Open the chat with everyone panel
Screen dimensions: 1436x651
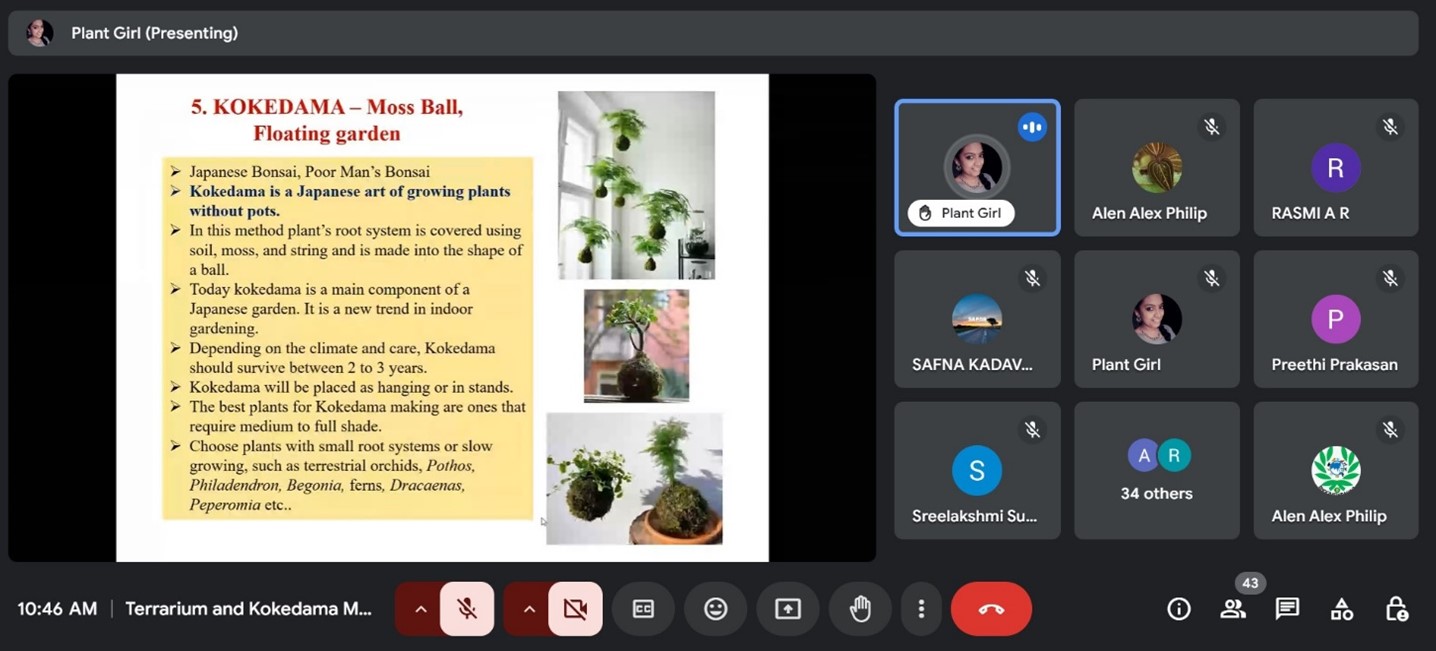point(1287,609)
